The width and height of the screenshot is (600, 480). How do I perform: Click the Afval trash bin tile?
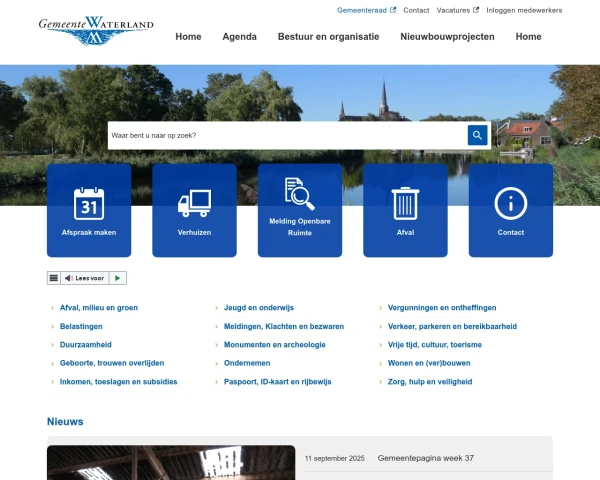click(405, 210)
